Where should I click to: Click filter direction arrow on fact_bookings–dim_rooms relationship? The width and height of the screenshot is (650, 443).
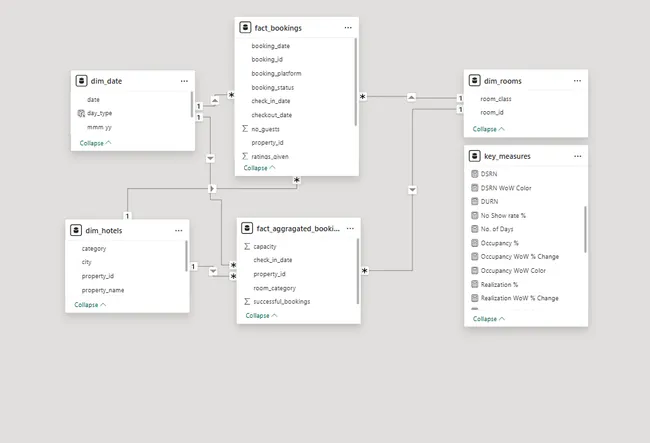click(x=411, y=97)
